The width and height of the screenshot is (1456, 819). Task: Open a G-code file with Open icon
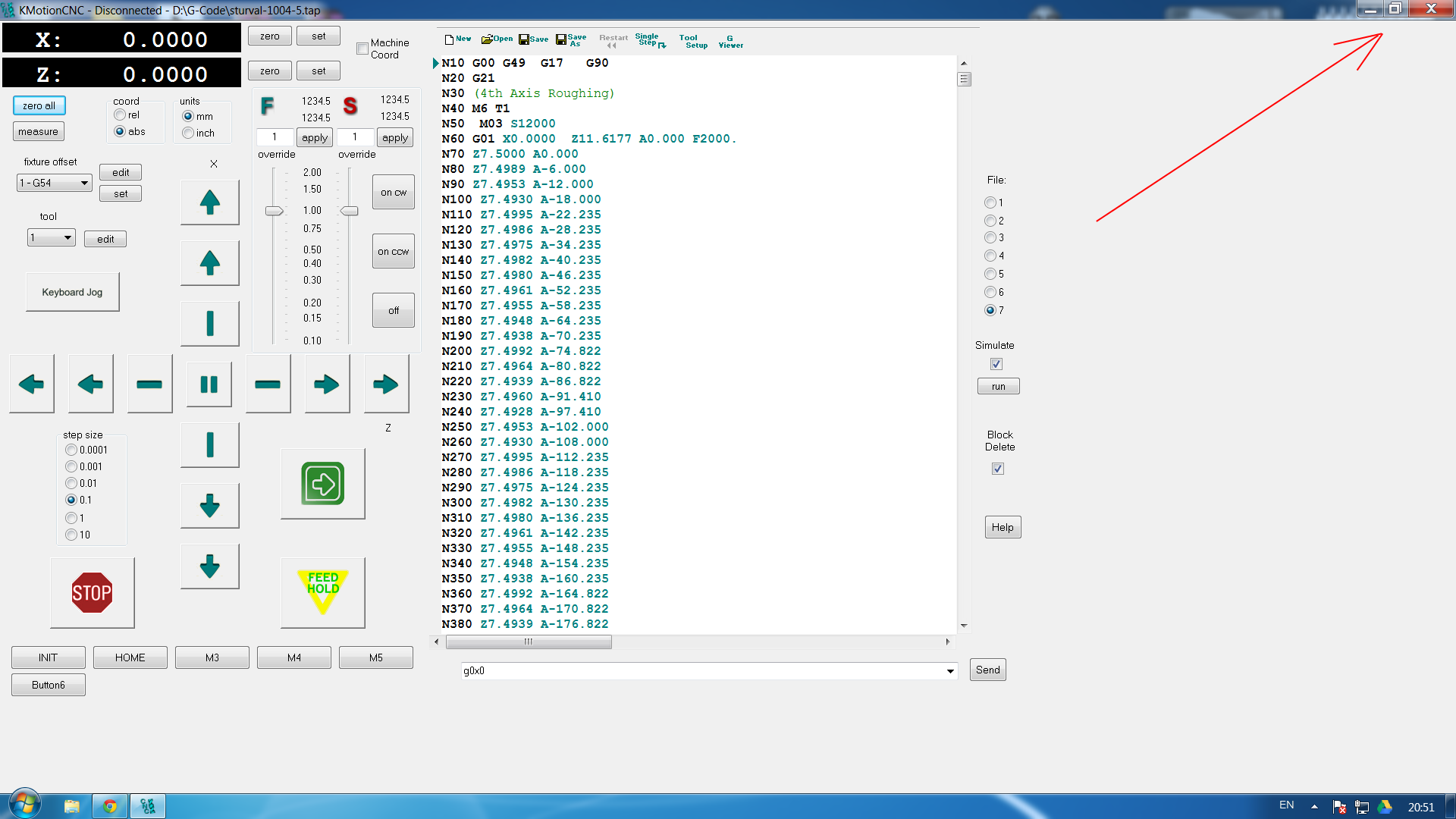497,39
